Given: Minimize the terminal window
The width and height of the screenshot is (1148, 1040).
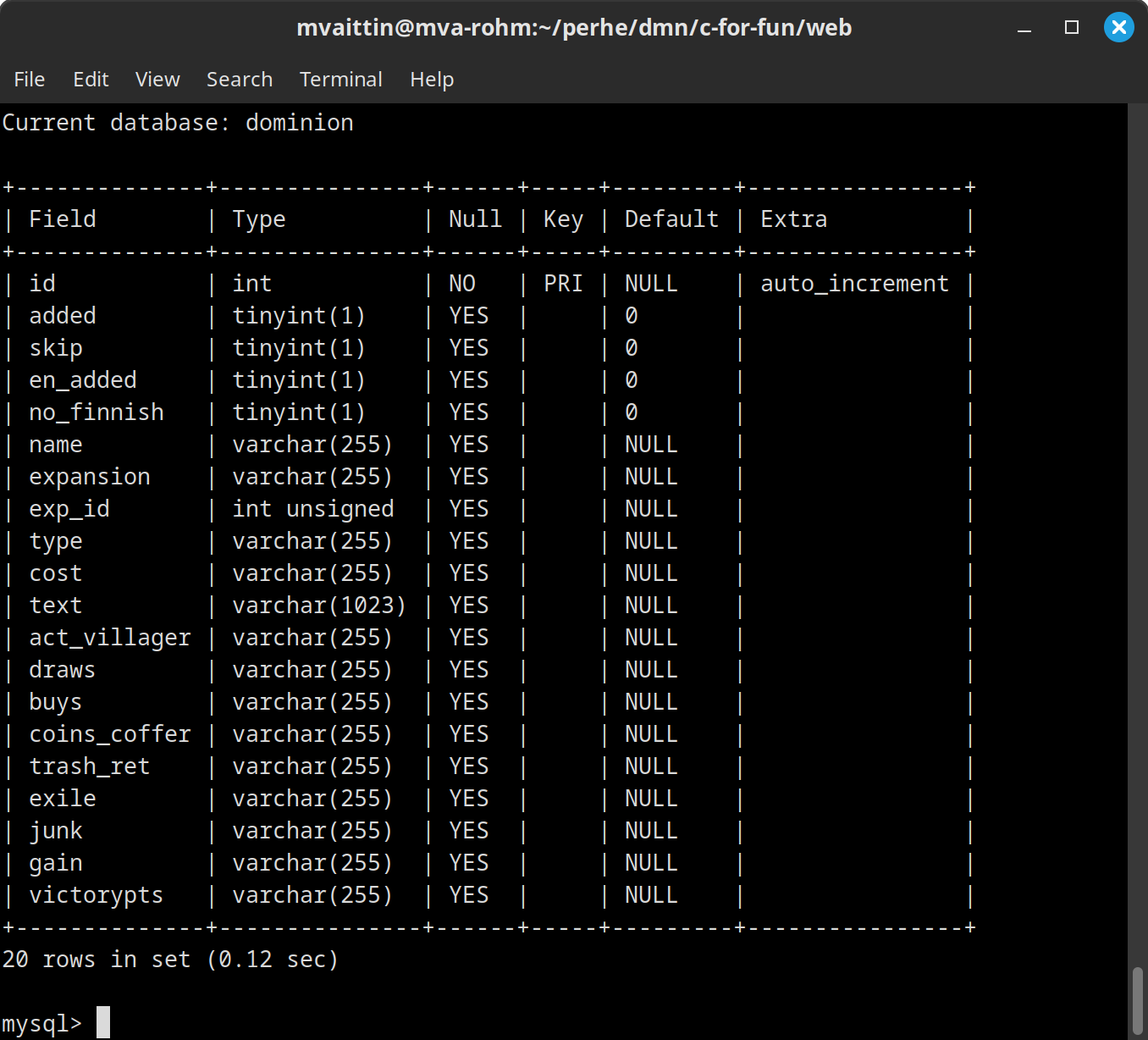Looking at the screenshot, I should tap(1024, 28).
